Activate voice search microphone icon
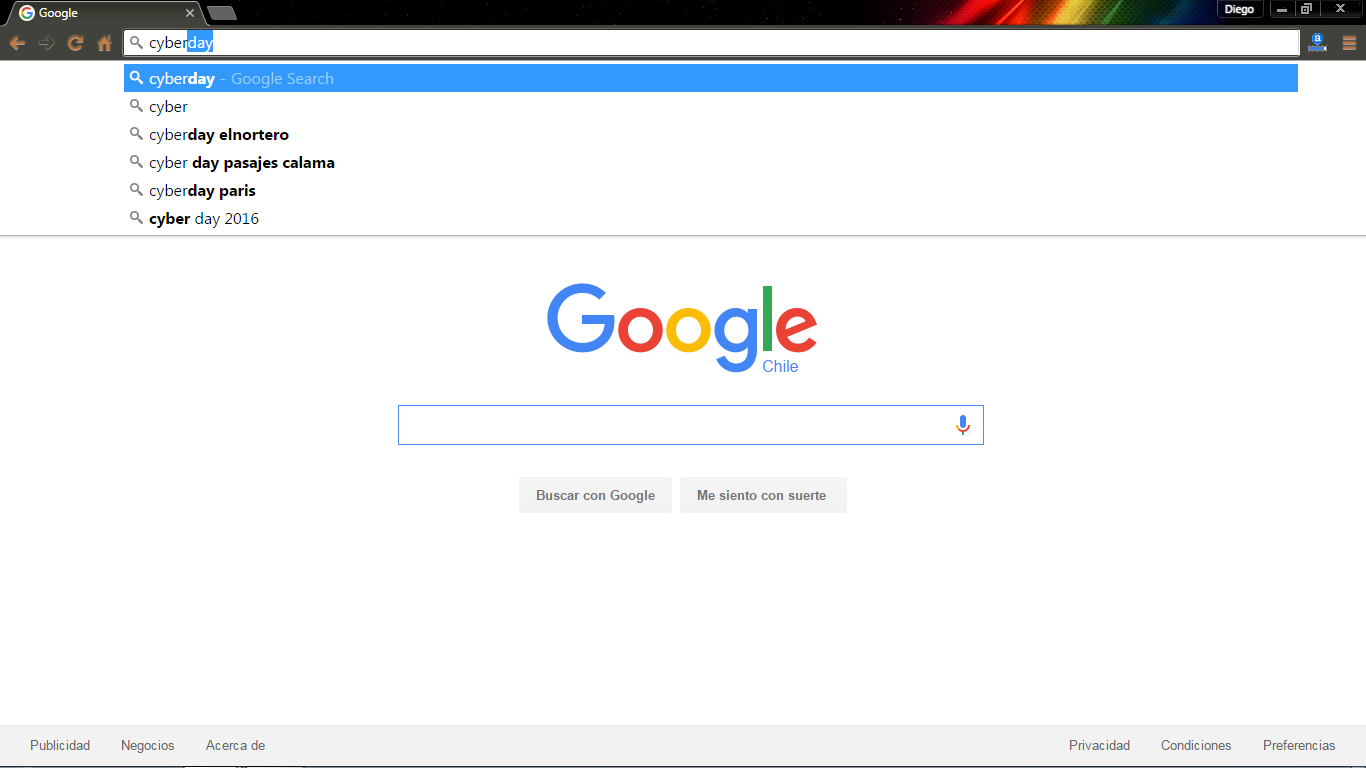Viewport: 1366px width, 768px height. pyautogui.click(x=963, y=425)
